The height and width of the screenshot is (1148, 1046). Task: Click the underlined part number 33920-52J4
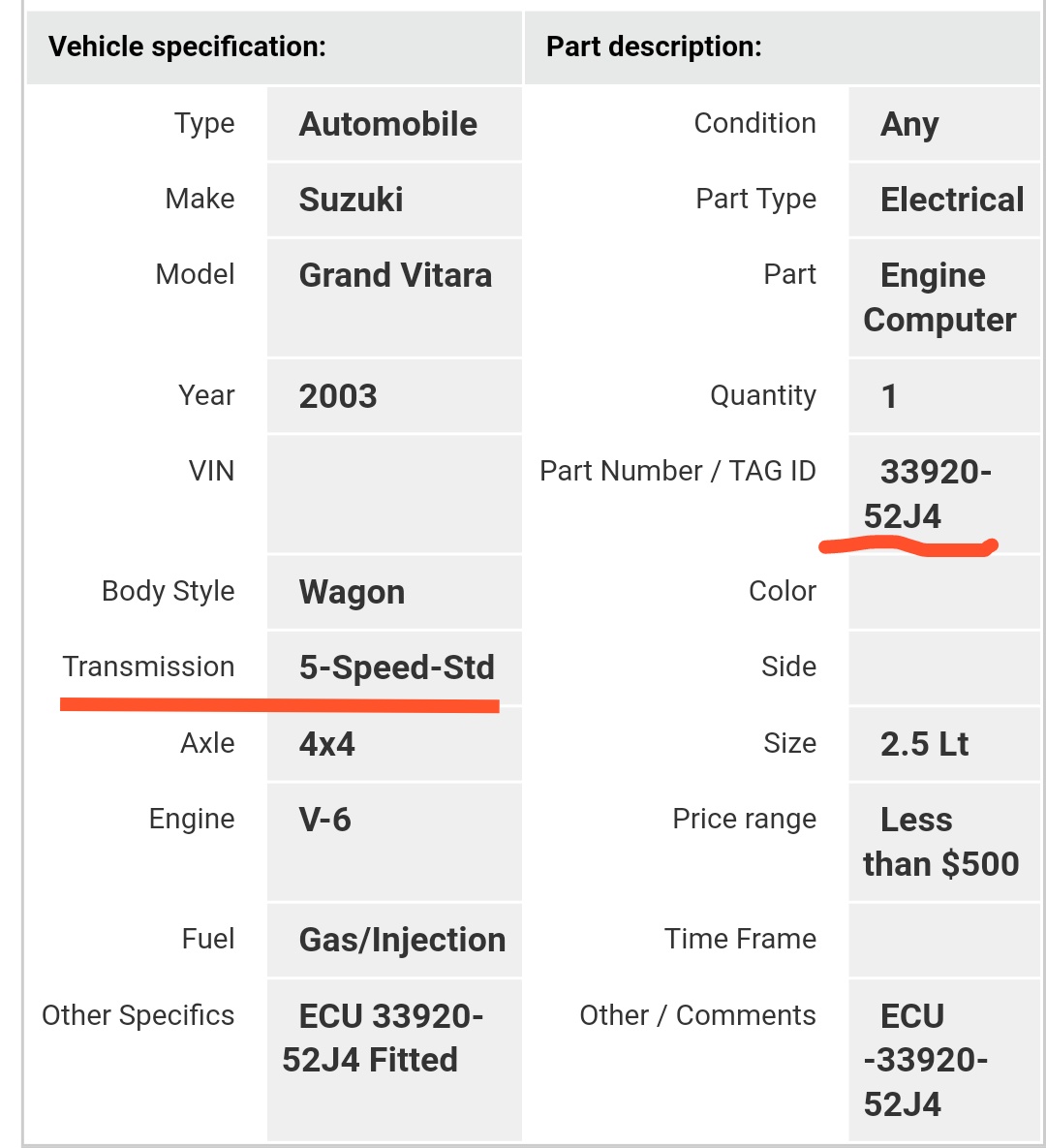click(927, 494)
